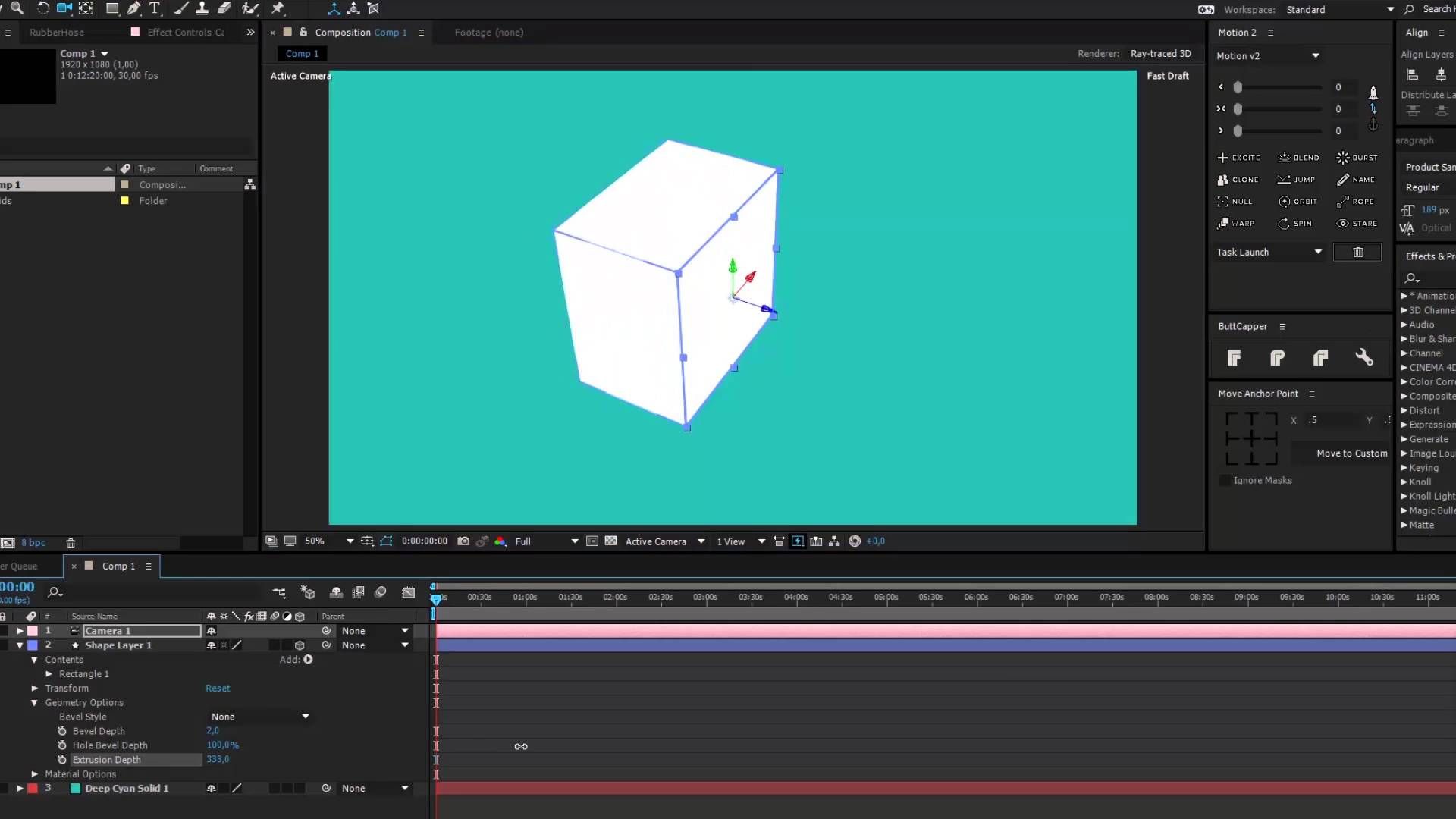Screen dimensions: 1456x819
Task: Enable the Ignore Masks checkbox
Action: click(x=1225, y=481)
